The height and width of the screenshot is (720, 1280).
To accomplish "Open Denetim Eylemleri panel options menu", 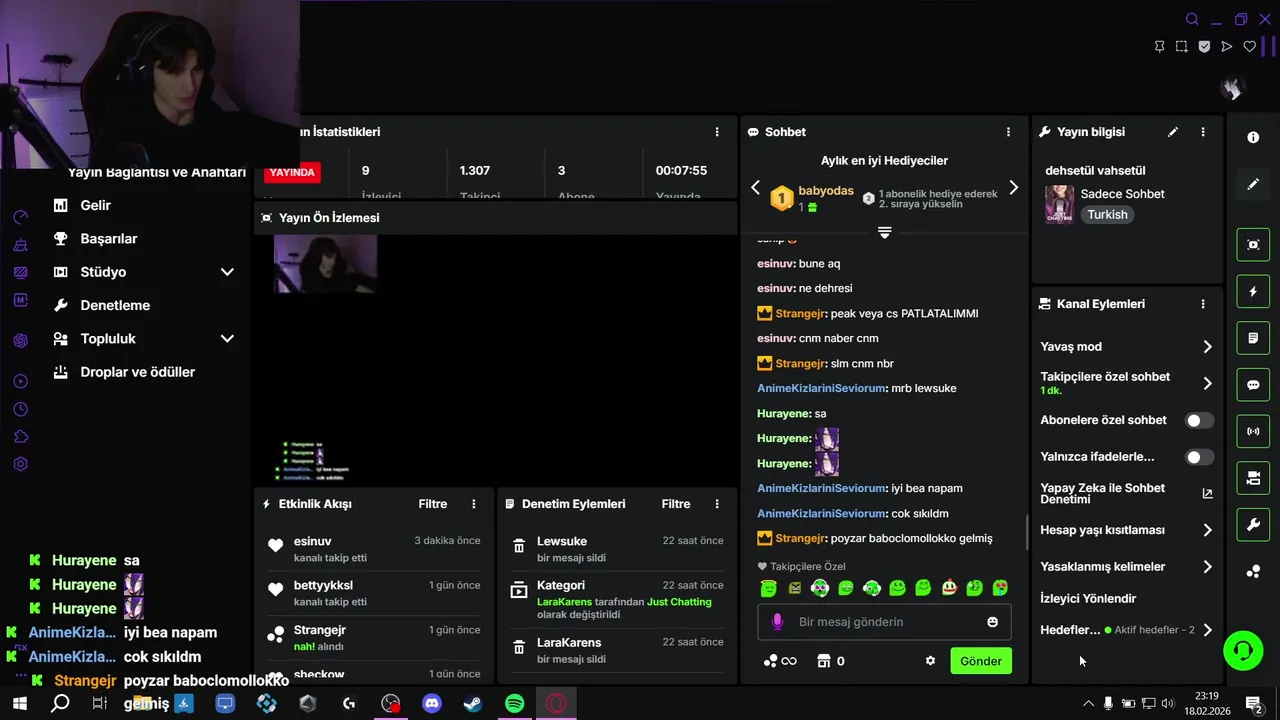I will click(717, 504).
